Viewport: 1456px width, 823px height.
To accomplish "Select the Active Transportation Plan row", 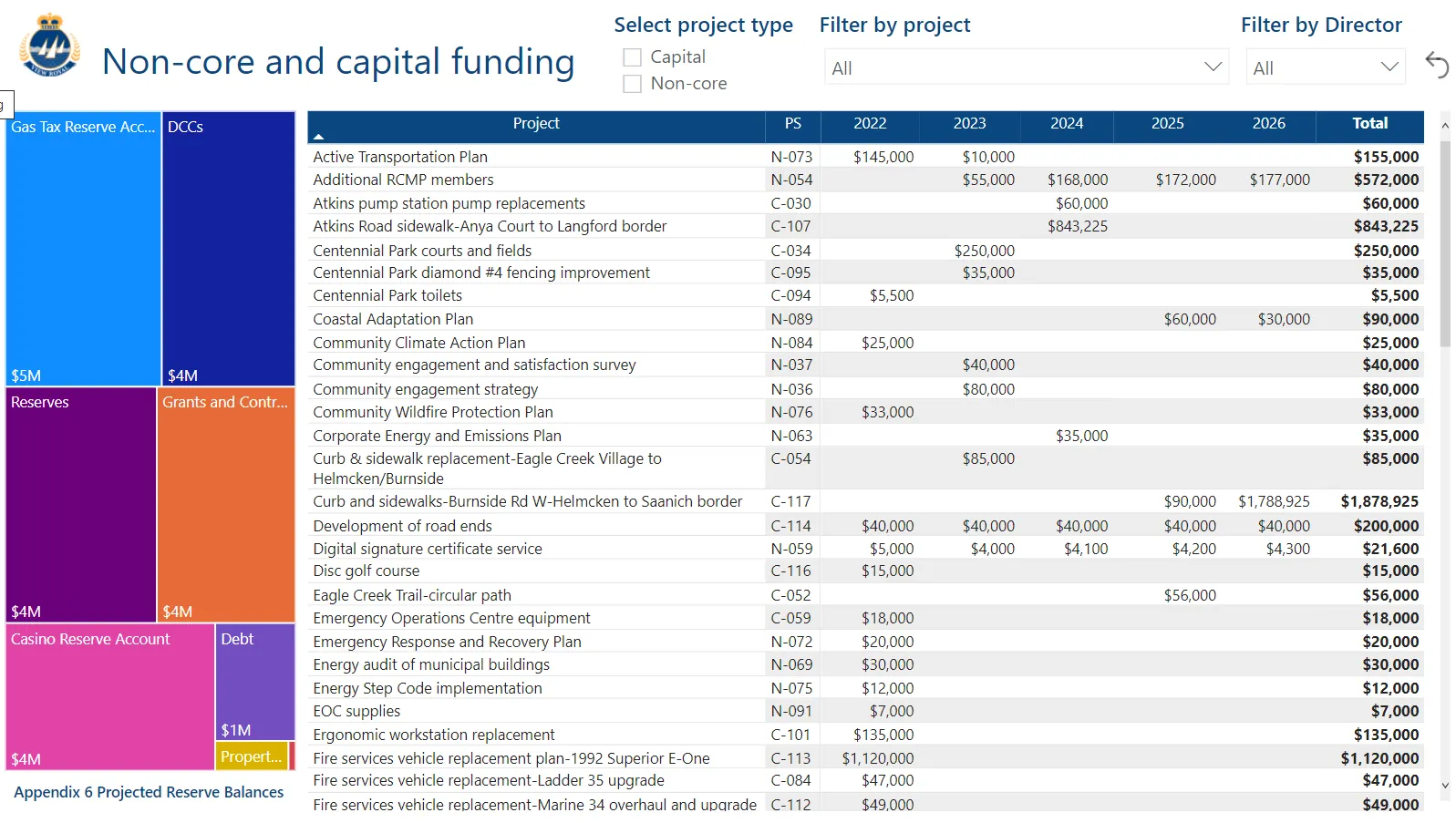I will tap(866, 157).
